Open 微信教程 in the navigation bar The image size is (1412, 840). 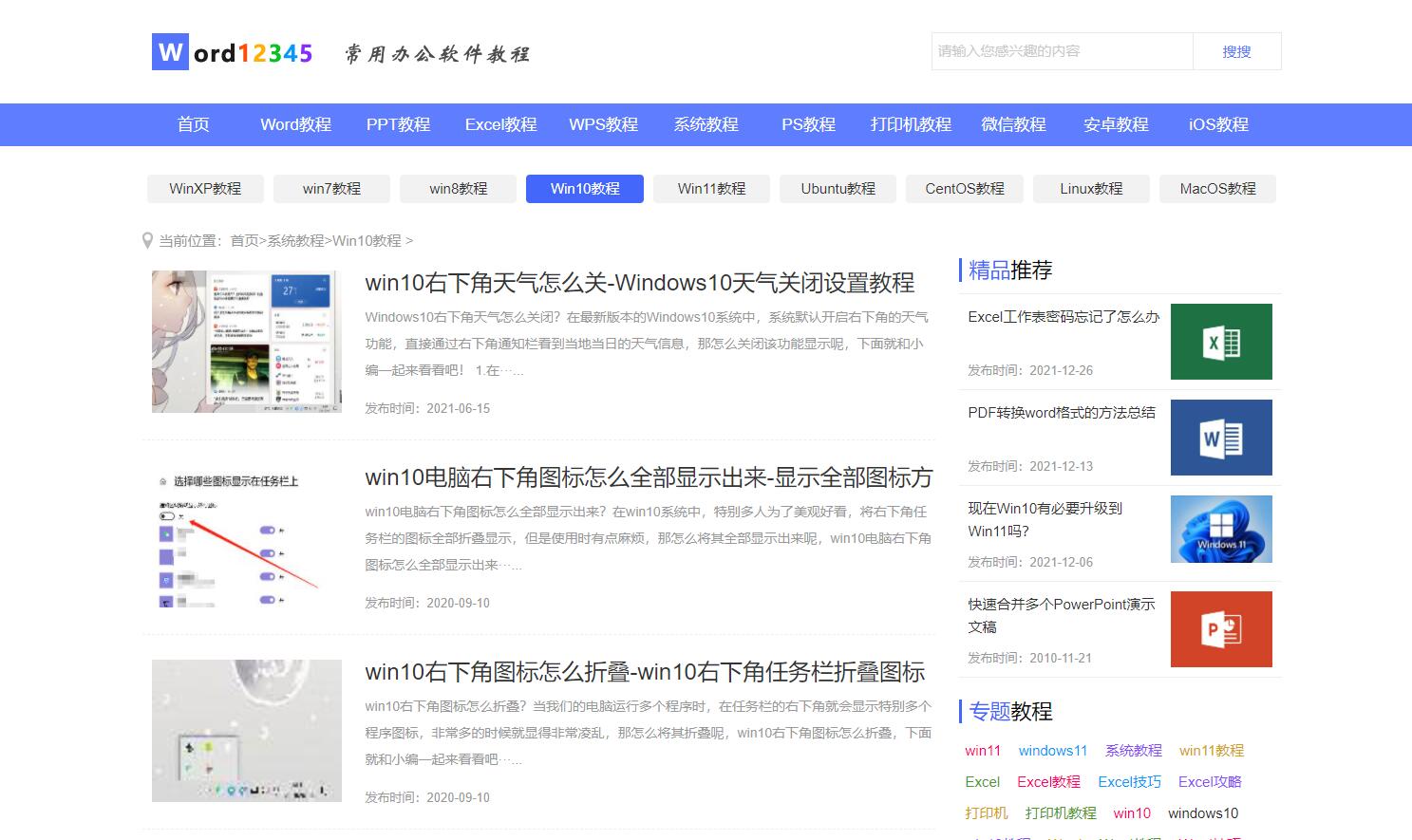1014,124
